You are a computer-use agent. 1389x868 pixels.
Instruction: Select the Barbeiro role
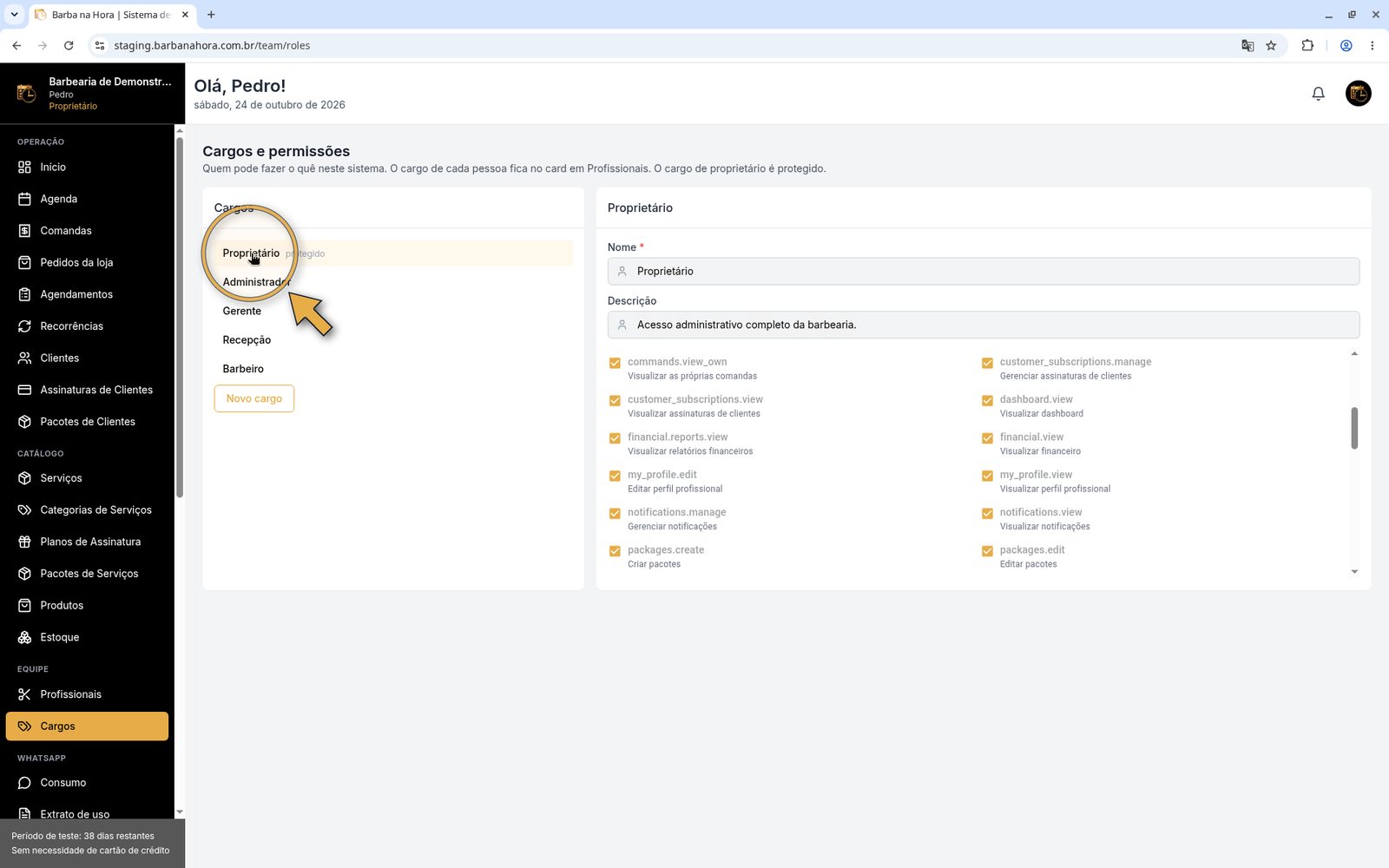click(x=393, y=369)
